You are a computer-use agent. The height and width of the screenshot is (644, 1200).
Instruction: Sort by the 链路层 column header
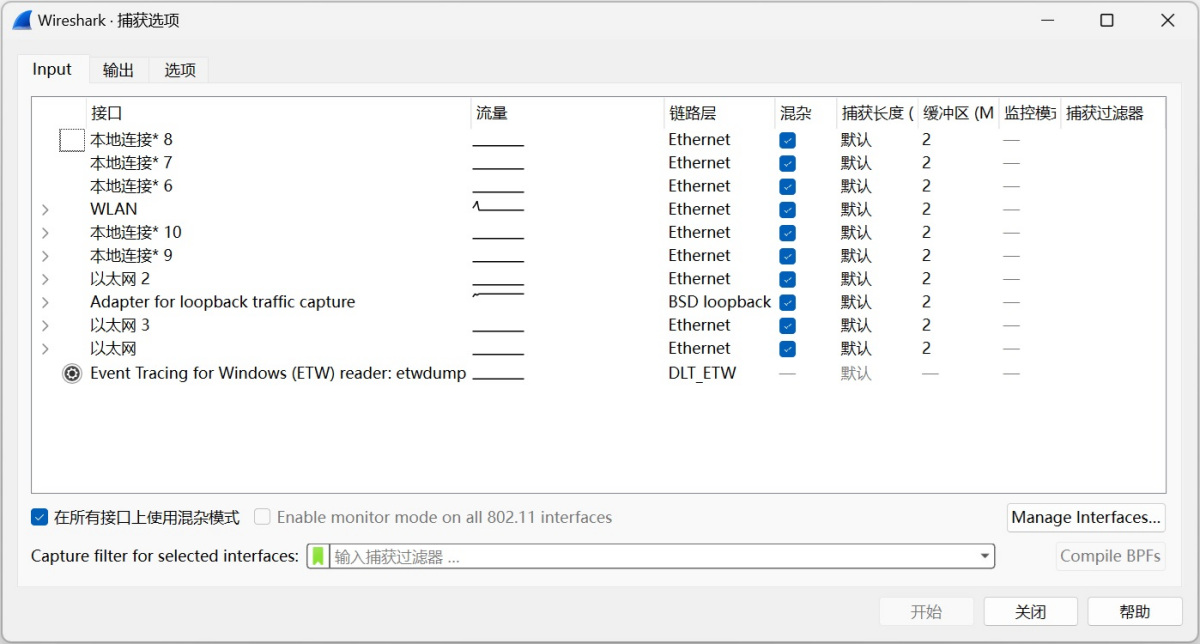(692, 113)
